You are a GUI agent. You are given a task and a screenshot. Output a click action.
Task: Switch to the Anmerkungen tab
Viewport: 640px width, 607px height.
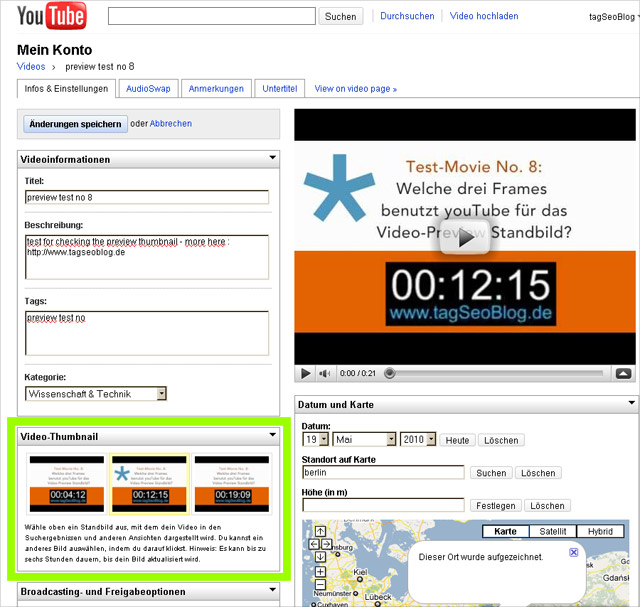[216, 89]
